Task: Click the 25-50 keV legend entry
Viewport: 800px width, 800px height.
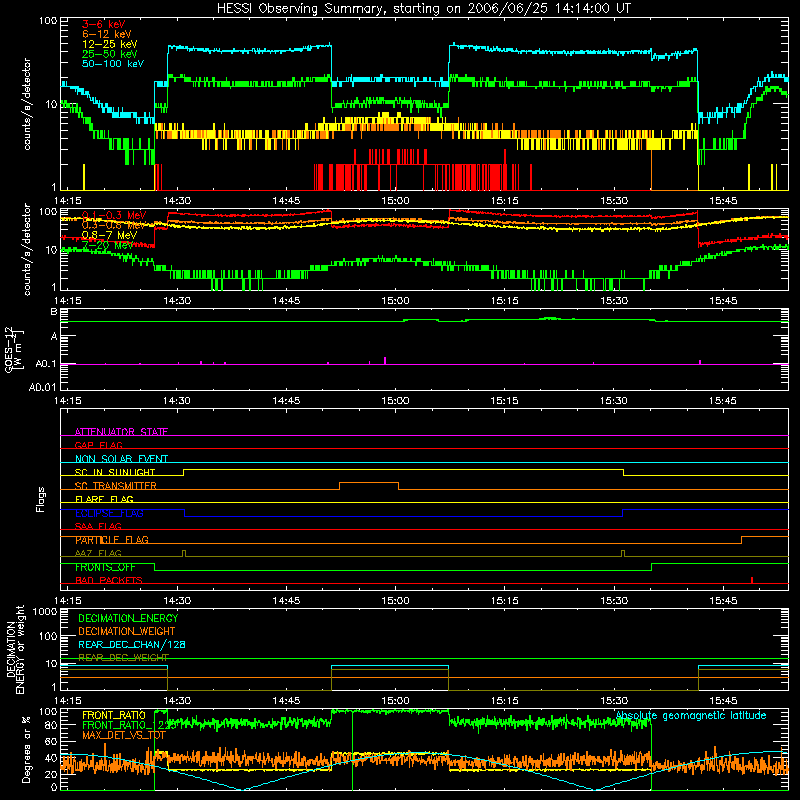Action: [110, 54]
